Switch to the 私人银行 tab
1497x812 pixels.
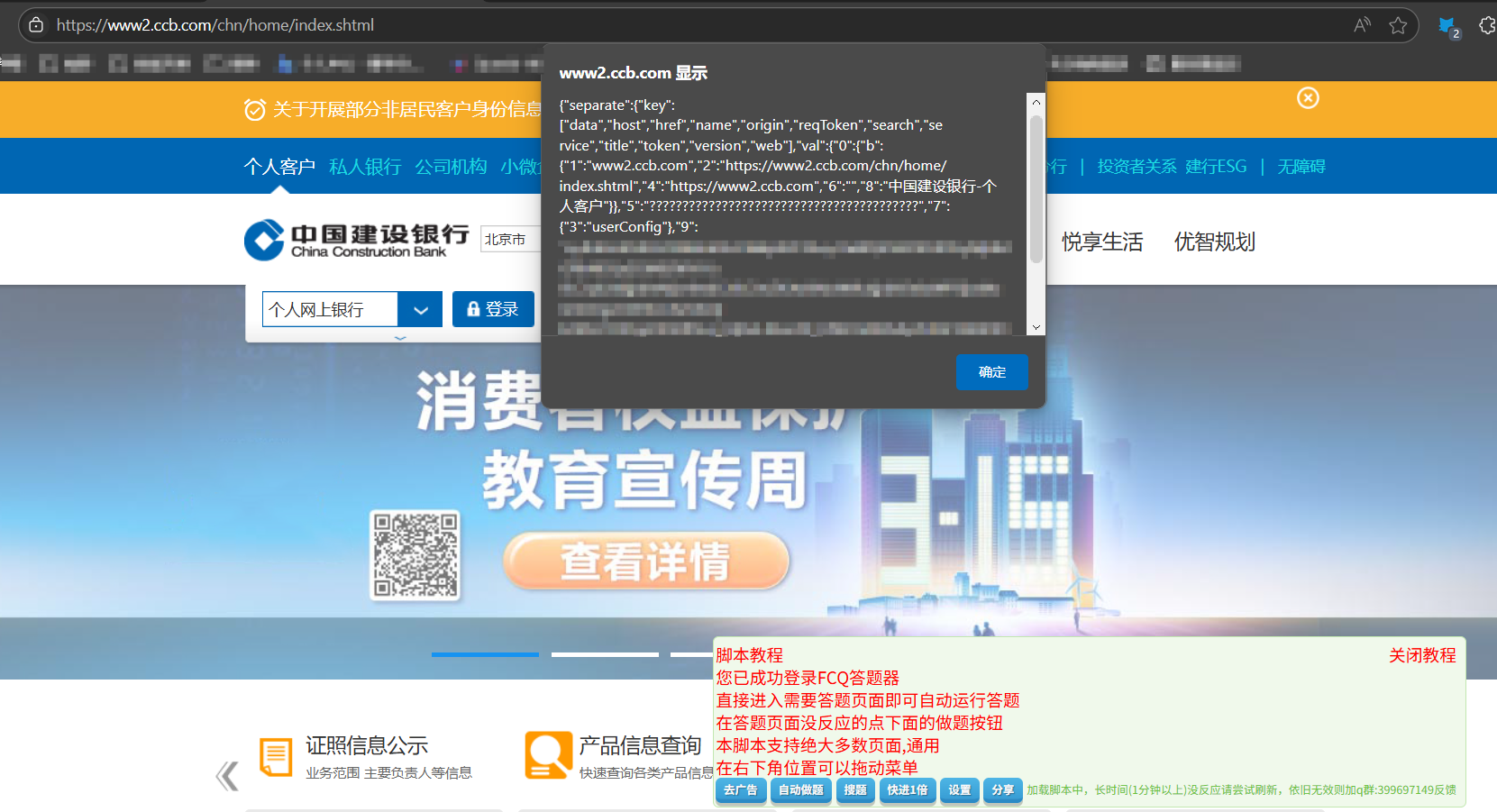(x=365, y=167)
